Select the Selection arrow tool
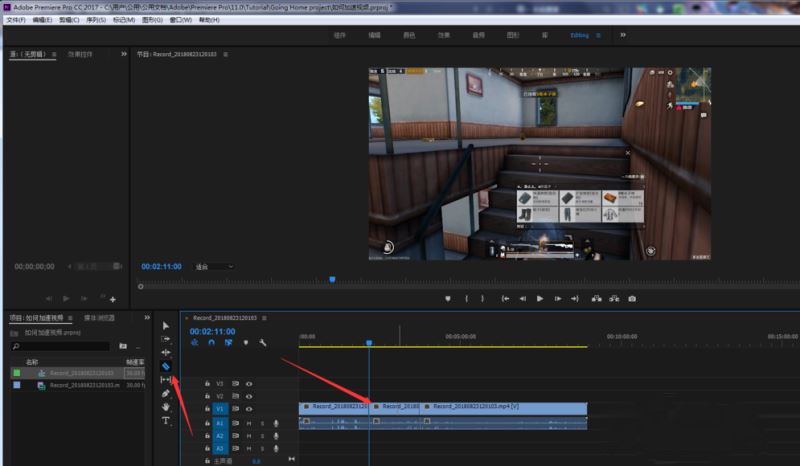The width and height of the screenshot is (800, 466). [166, 326]
